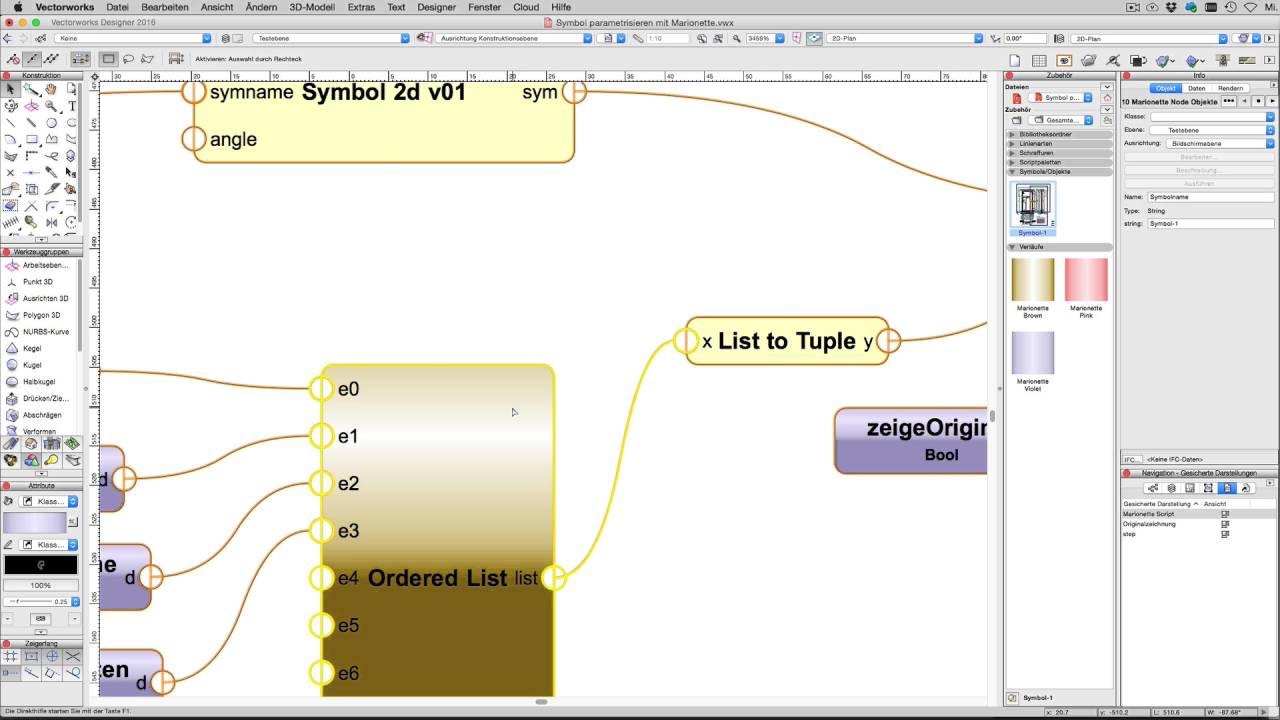
Task: Switch to the Daten tab
Action: (x=1196, y=88)
